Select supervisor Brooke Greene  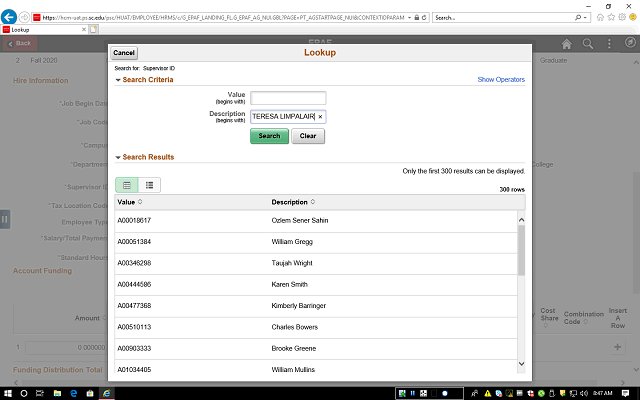coord(294,348)
